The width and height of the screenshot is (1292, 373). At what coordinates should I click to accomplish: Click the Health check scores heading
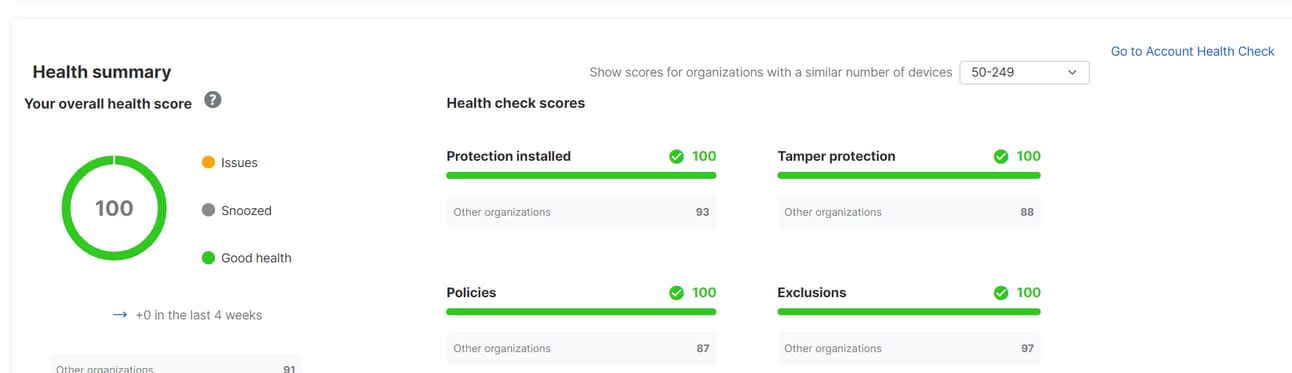(x=515, y=103)
